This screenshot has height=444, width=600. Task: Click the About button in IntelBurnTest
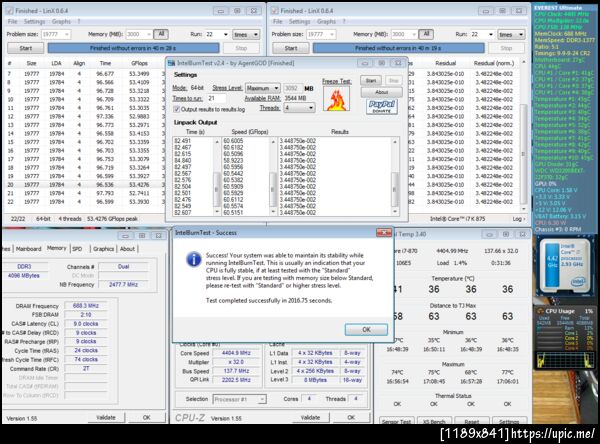click(x=382, y=92)
